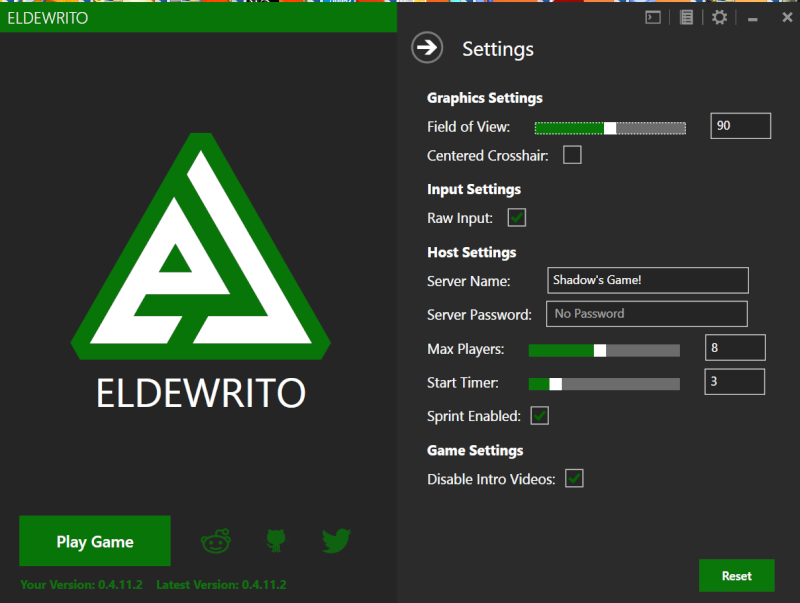Image resolution: width=800 pixels, height=603 pixels.
Task: Click the "Raw Input:" label
Action: (460, 218)
